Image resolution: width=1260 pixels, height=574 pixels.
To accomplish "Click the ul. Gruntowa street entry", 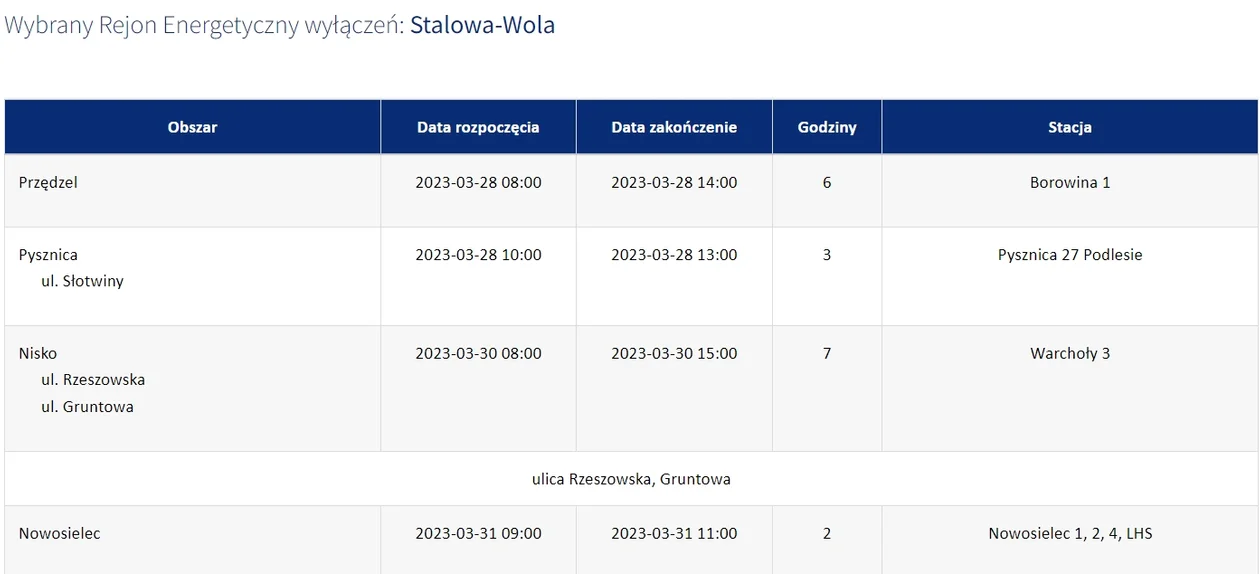I will tap(87, 407).
